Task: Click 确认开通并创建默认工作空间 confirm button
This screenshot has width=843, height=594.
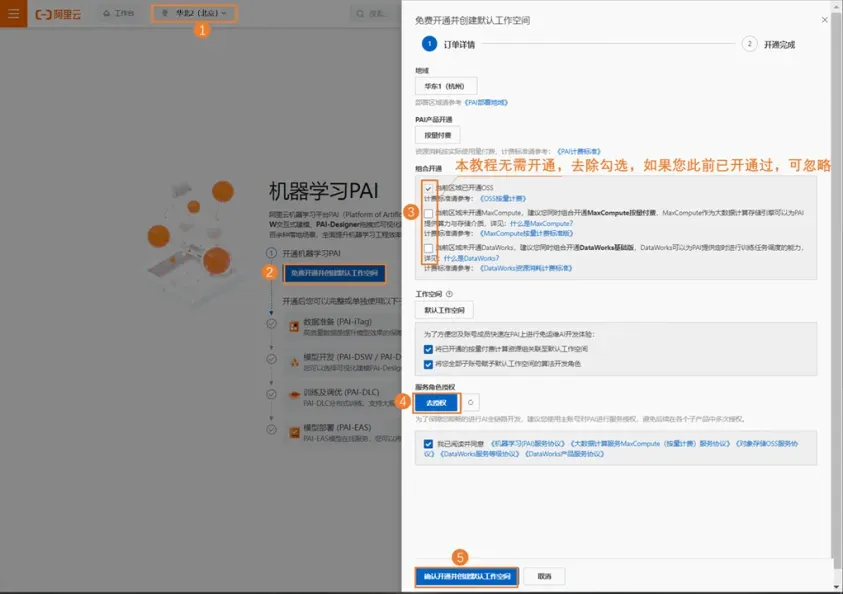Action: pos(466,576)
